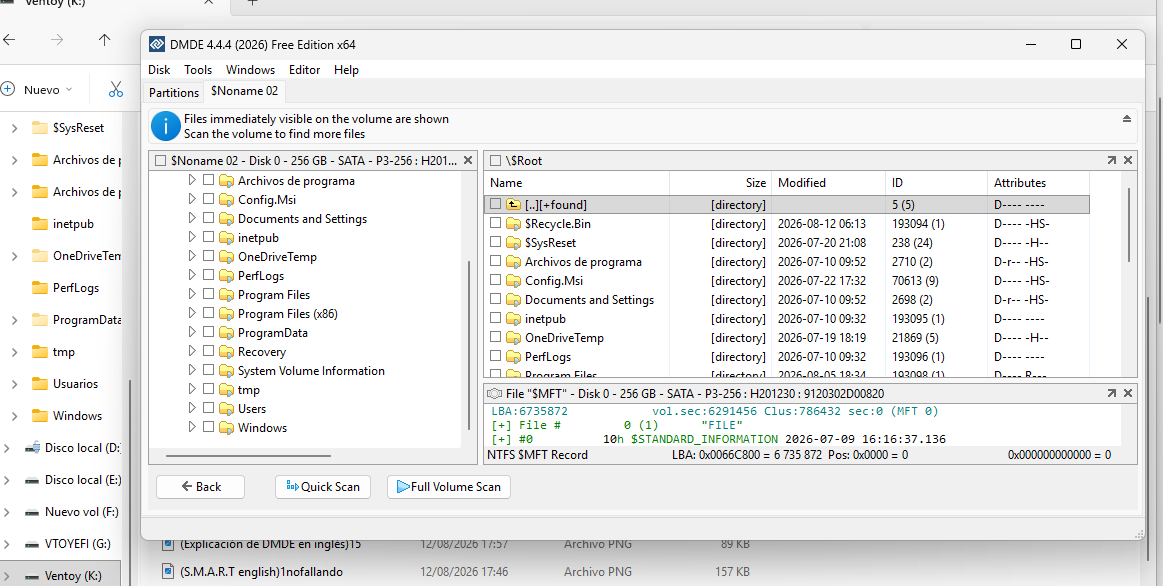Screen dimensions: 1163x586
Task: Check the OneDriveTemp row checkbox in list
Action: point(495,338)
